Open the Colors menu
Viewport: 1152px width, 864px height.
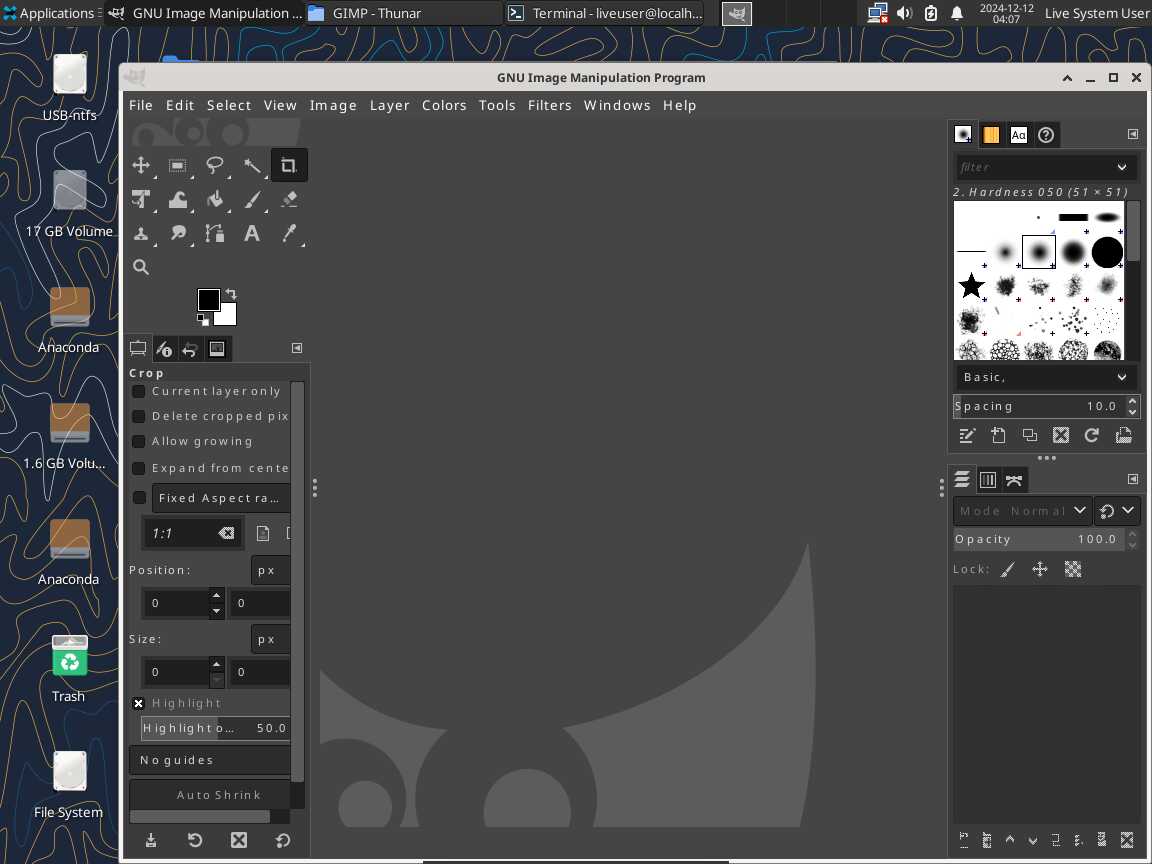tap(444, 105)
